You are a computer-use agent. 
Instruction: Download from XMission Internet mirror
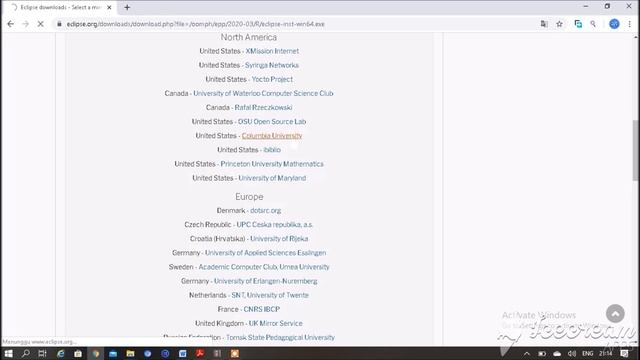pyautogui.click(x=272, y=51)
